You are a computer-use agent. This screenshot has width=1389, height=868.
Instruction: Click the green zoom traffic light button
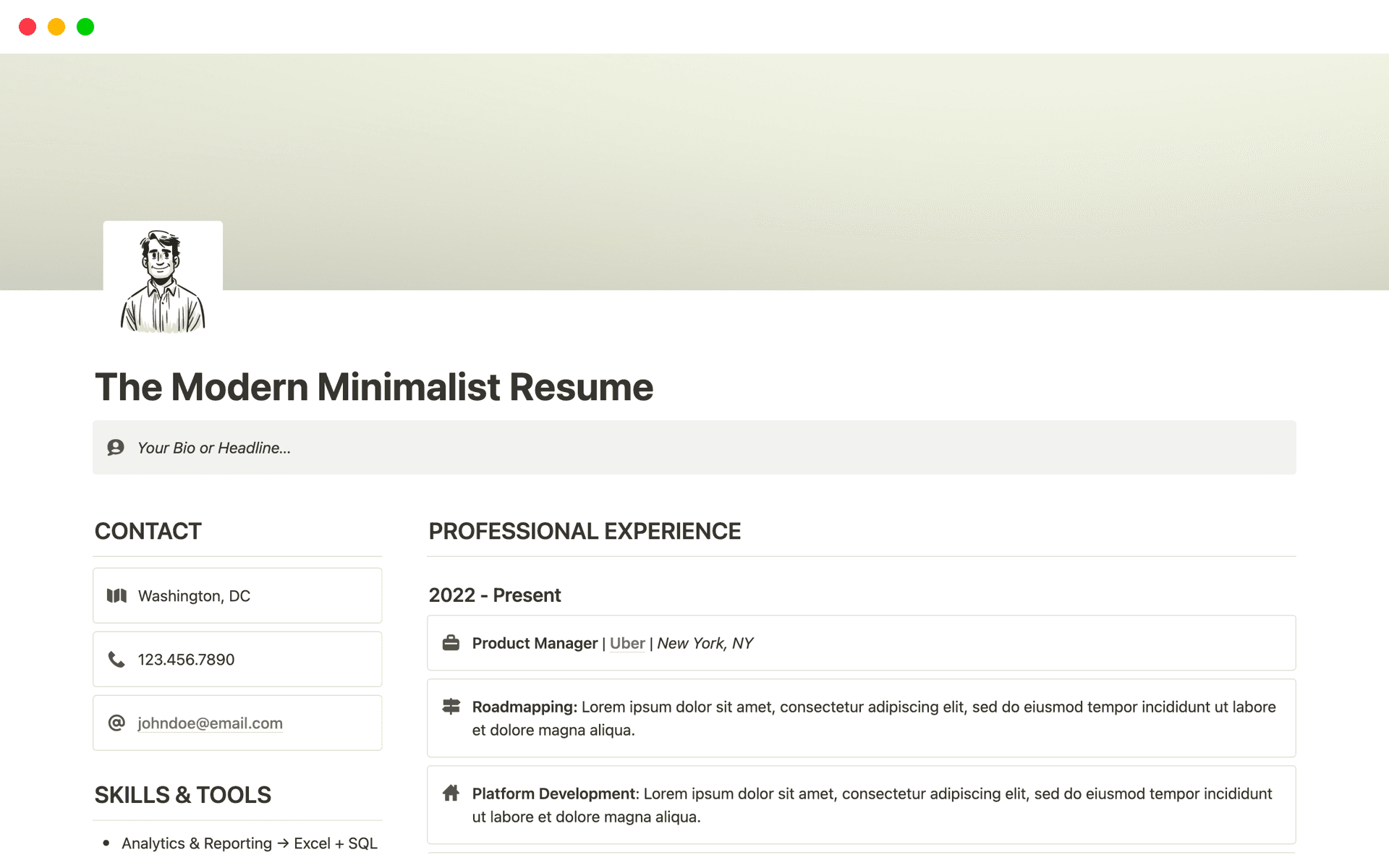tap(85, 26)
